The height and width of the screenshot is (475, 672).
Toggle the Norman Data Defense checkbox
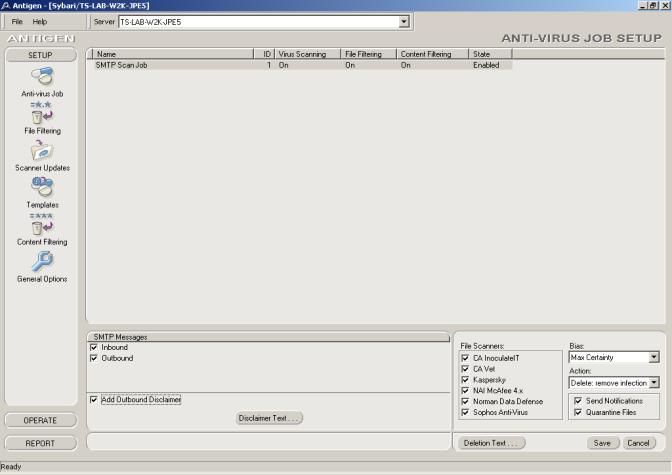465,401
